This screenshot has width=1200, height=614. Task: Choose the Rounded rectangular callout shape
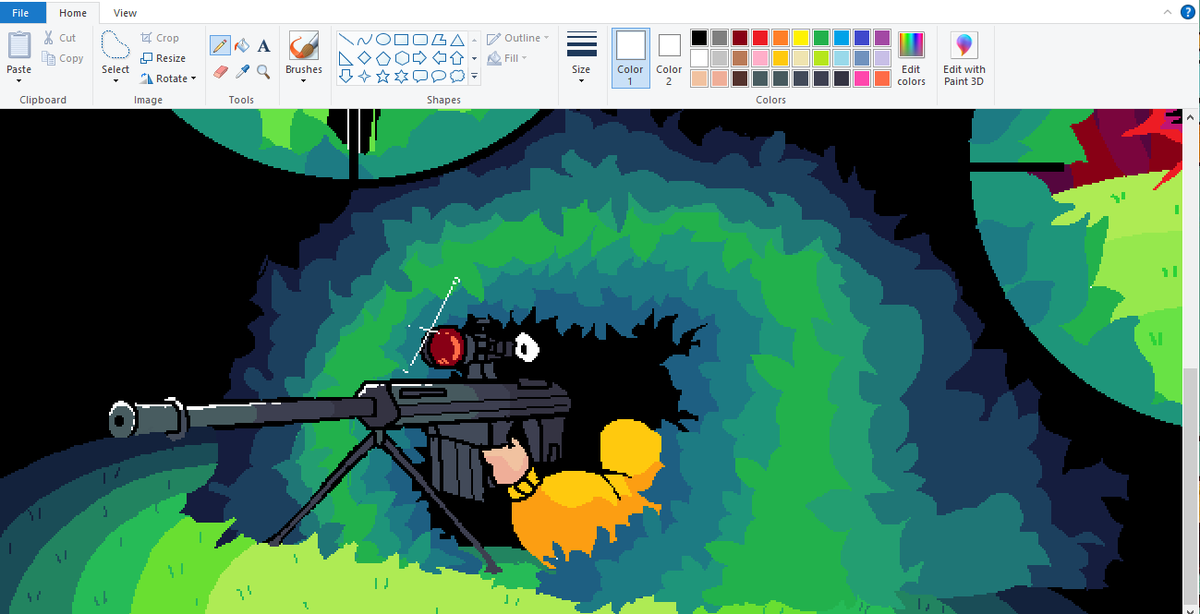(420, 76)
